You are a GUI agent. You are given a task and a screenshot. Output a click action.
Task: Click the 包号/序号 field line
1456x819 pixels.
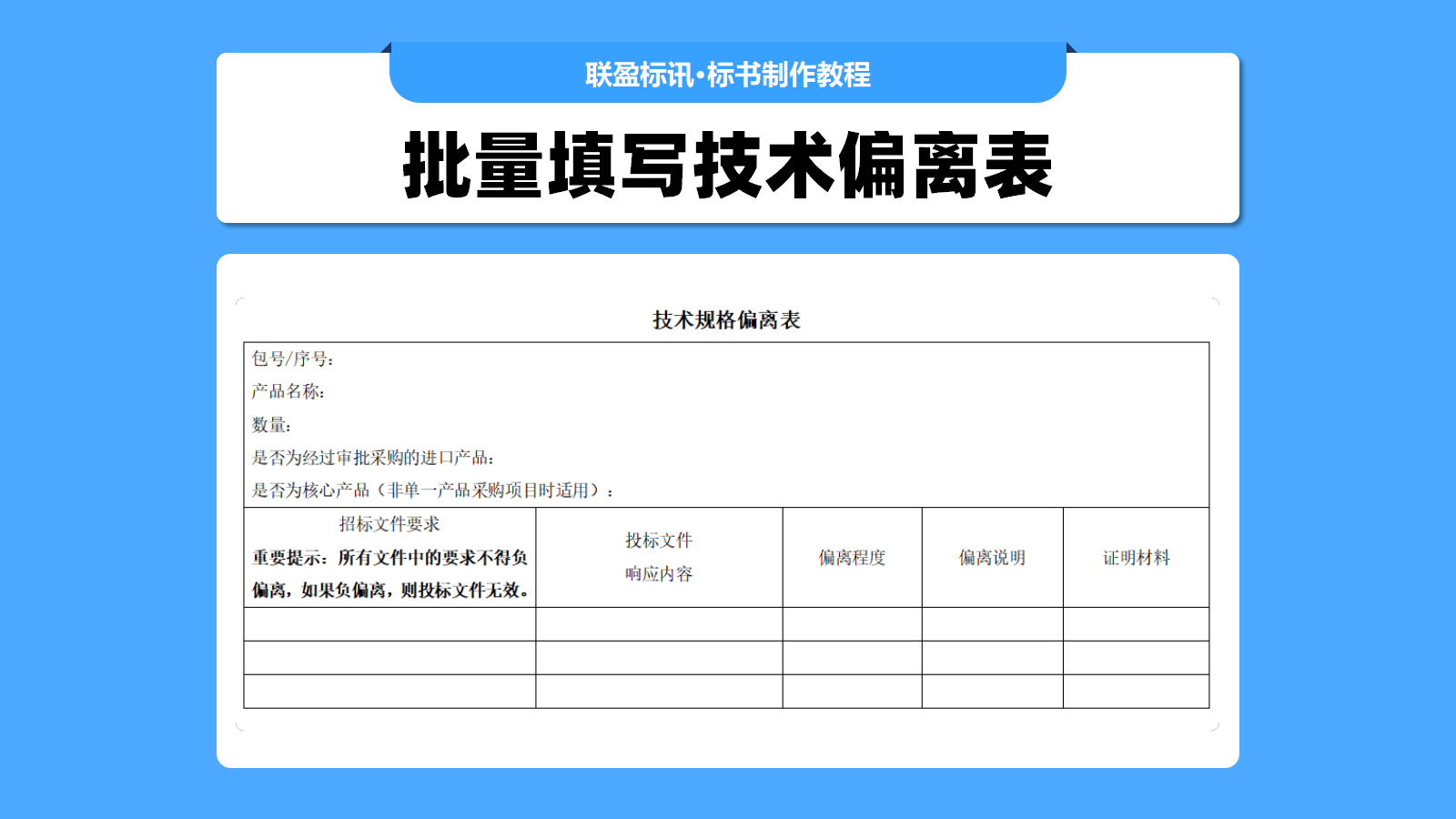293,359
